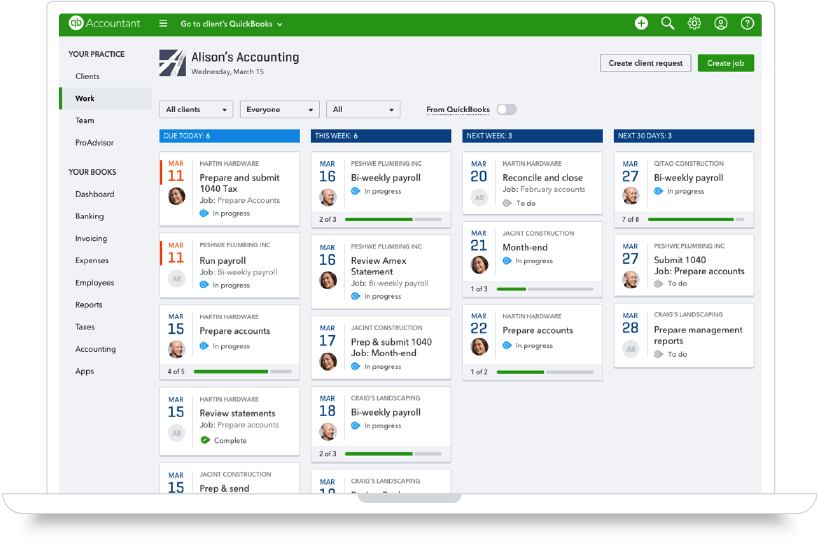Click the AB avatar on Run payroll card
The width and height of the screenshot is (819, 553).
(177, 279)
